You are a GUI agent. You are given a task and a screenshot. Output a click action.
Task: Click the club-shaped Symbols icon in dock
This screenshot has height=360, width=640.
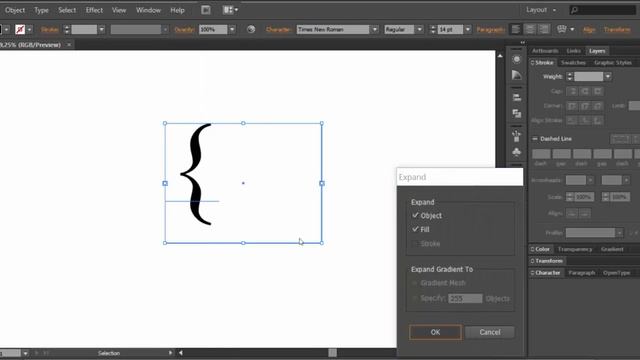pyautogui.click(x=517, y=152)
